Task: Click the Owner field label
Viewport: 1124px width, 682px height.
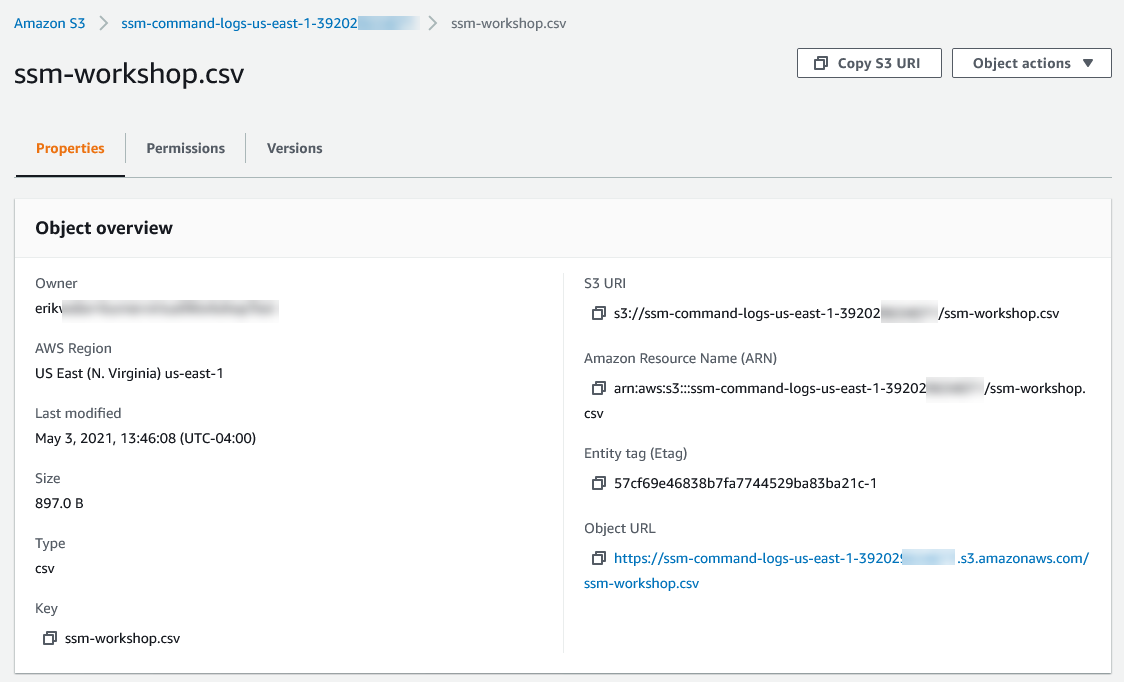Action: click(x=56, y=283)
